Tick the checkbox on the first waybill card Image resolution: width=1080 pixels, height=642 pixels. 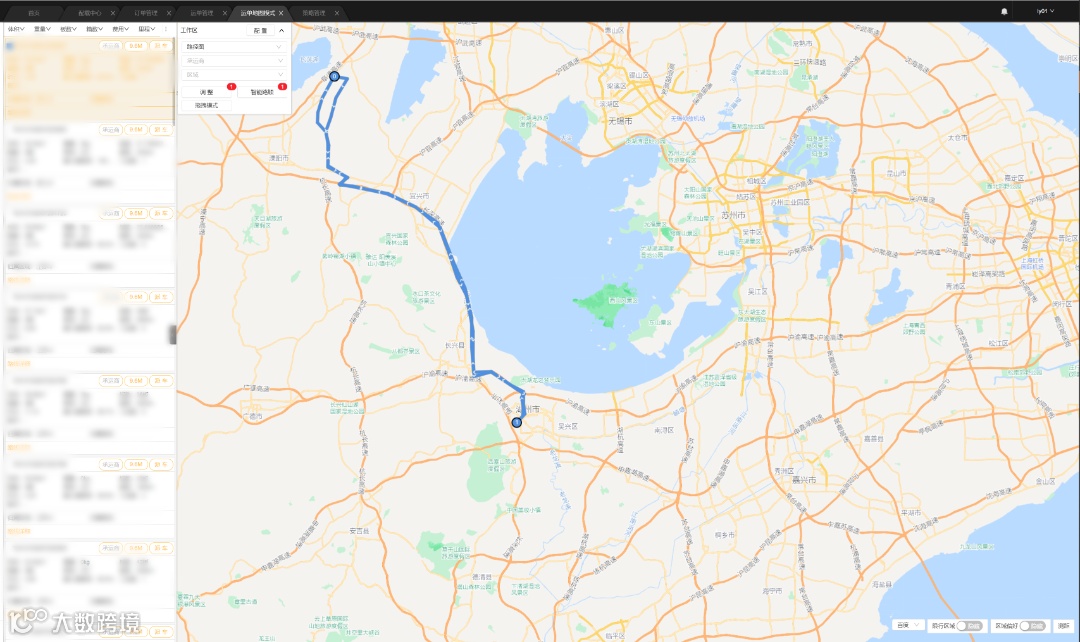coord(10,46)
